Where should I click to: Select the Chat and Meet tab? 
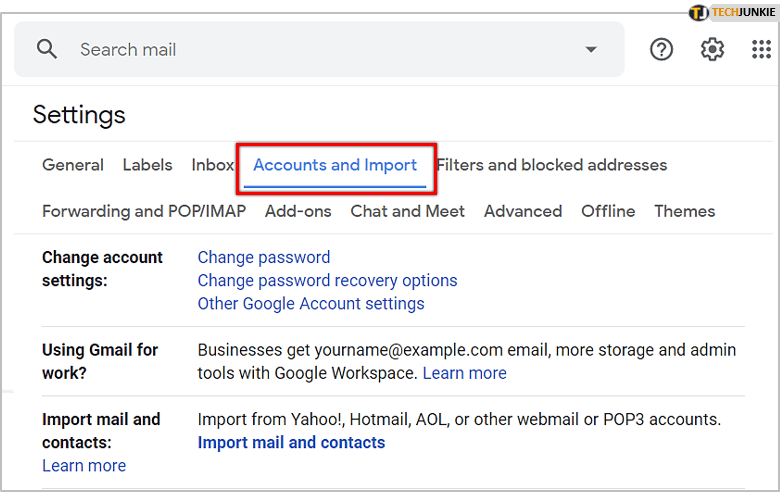tap(407, 211)
